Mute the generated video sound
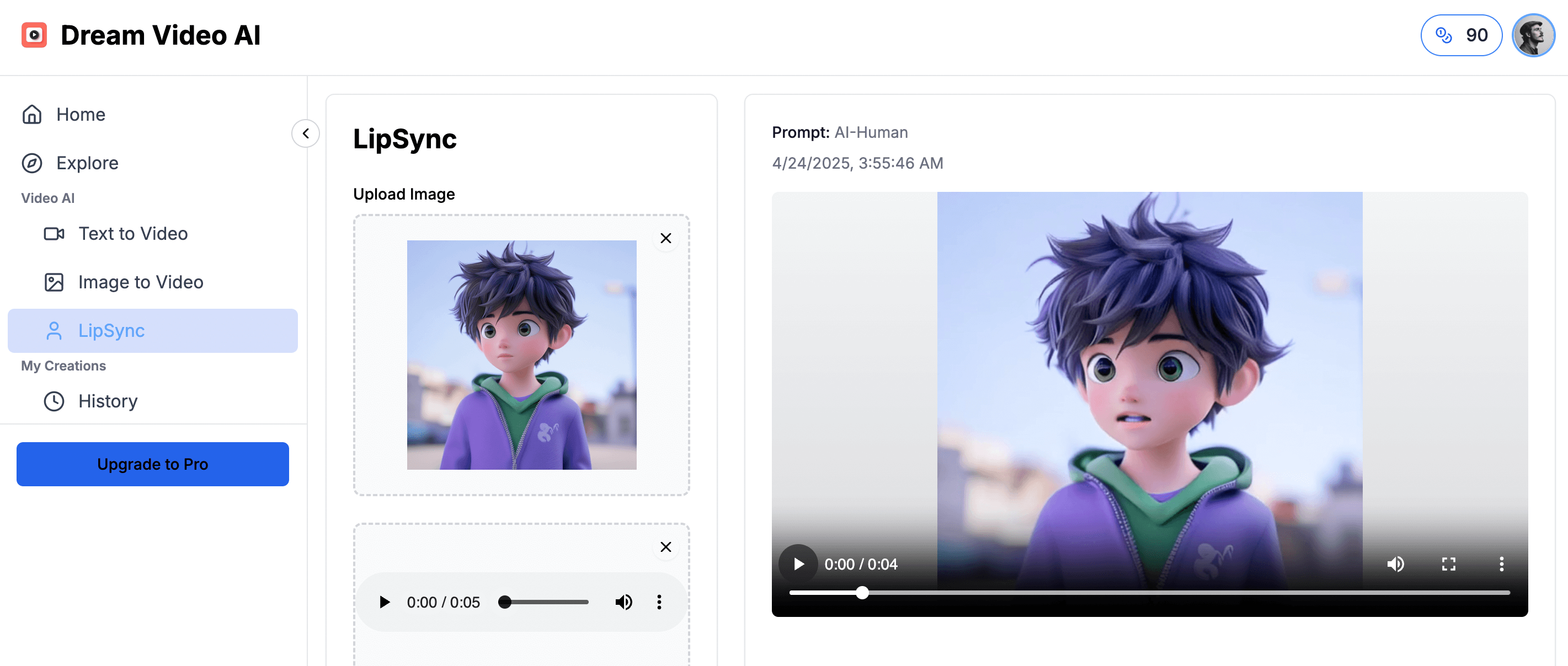This screenshot has width=1568, height=666. [x=1395, y=564]
